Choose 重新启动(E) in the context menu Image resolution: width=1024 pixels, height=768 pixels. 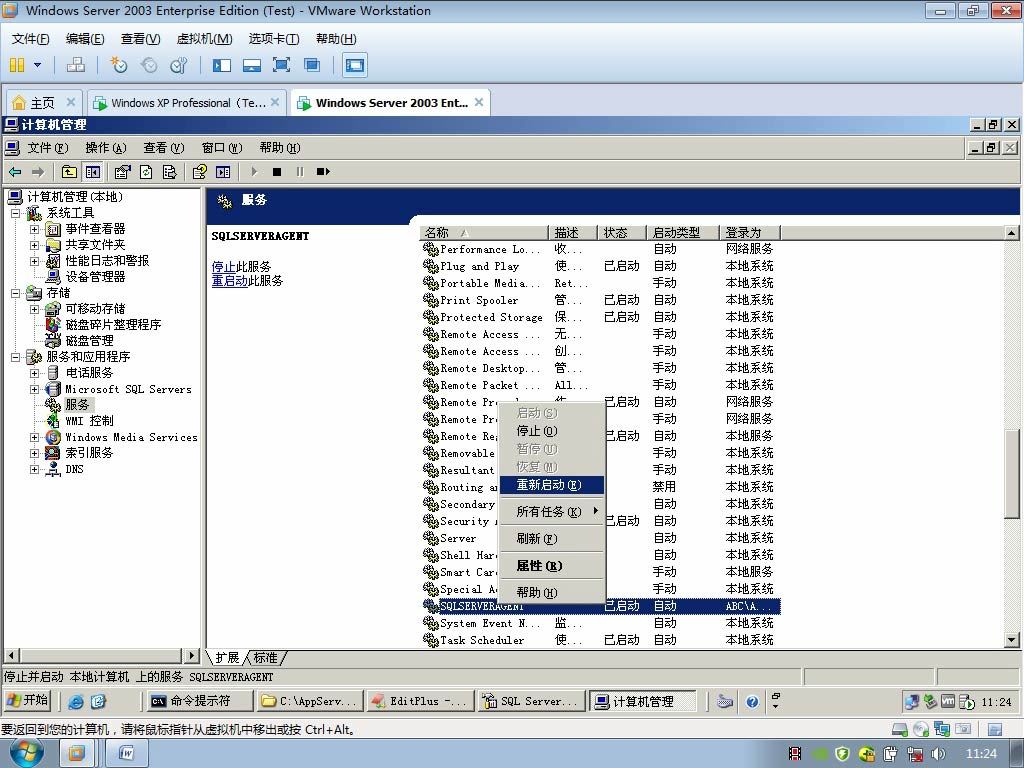pos(551,485)
